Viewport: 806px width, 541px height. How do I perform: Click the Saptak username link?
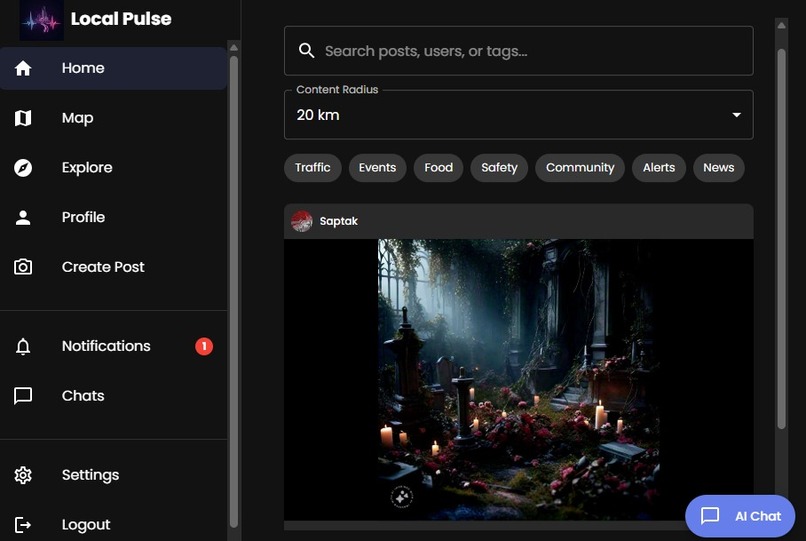pyautogui.click(x=339, y=221)
